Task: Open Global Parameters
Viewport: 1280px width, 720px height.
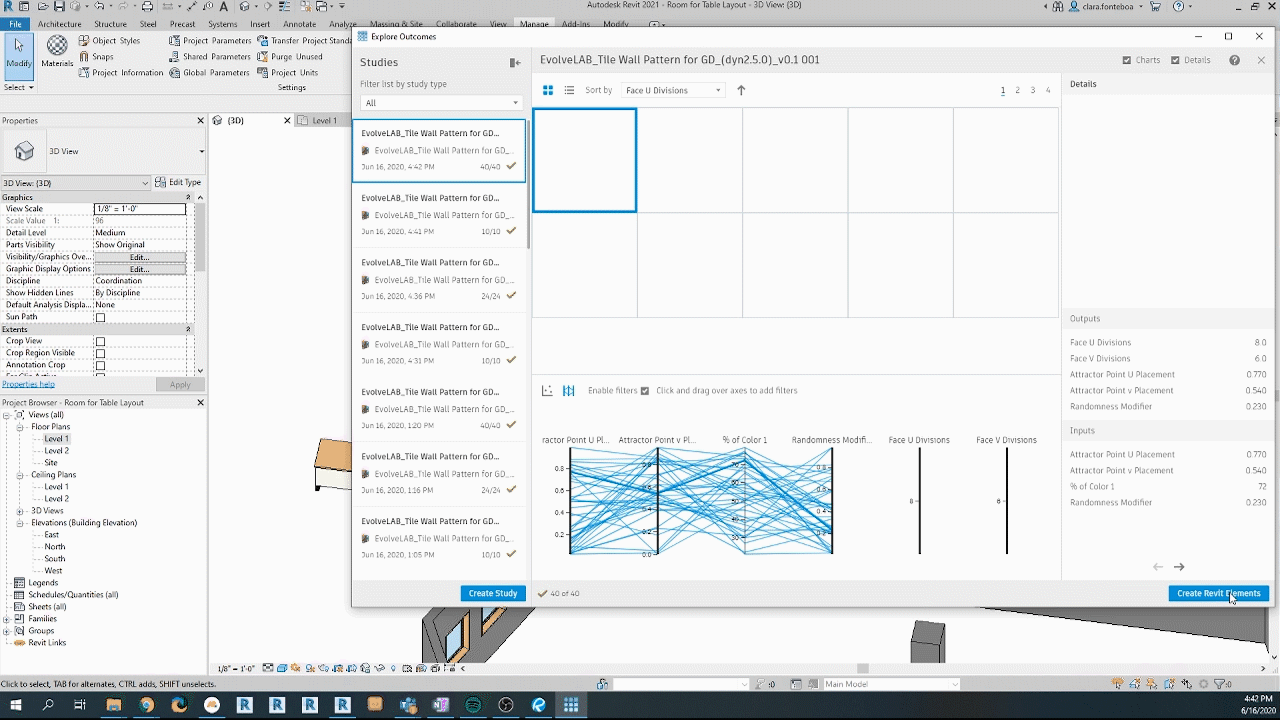Action: point(209,73)
